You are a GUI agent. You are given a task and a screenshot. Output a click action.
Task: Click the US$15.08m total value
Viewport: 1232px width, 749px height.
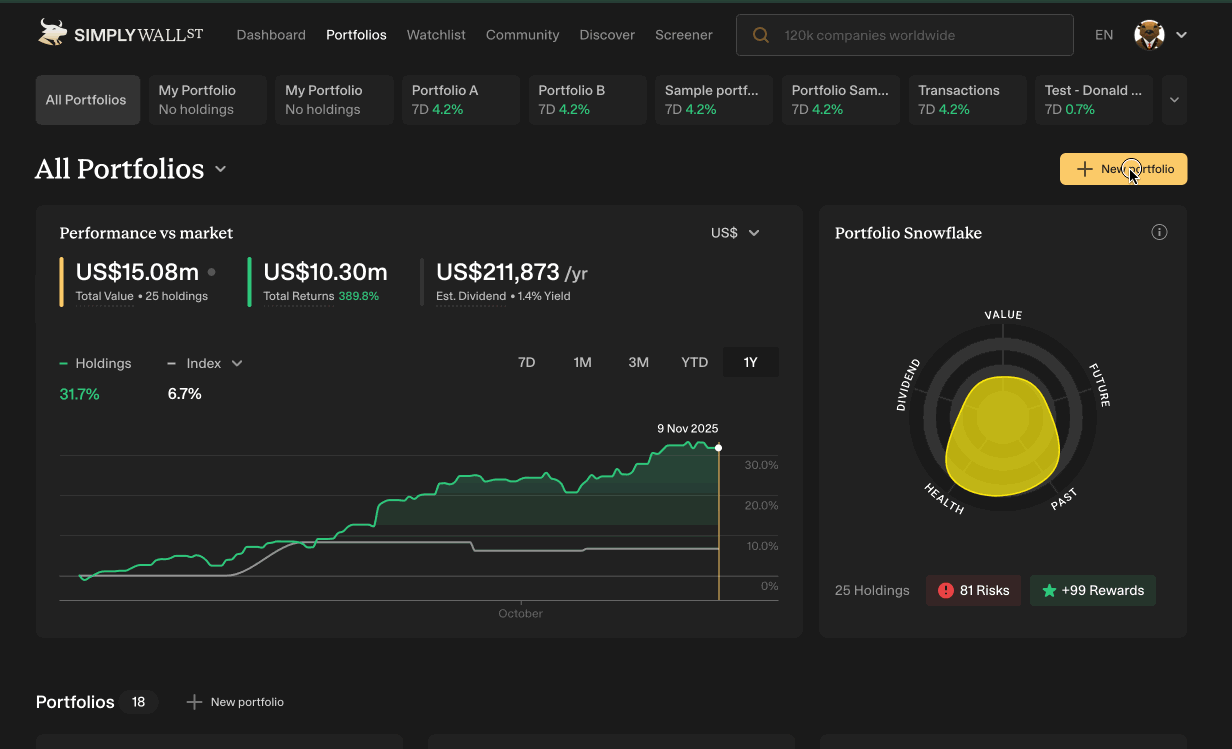137,271
